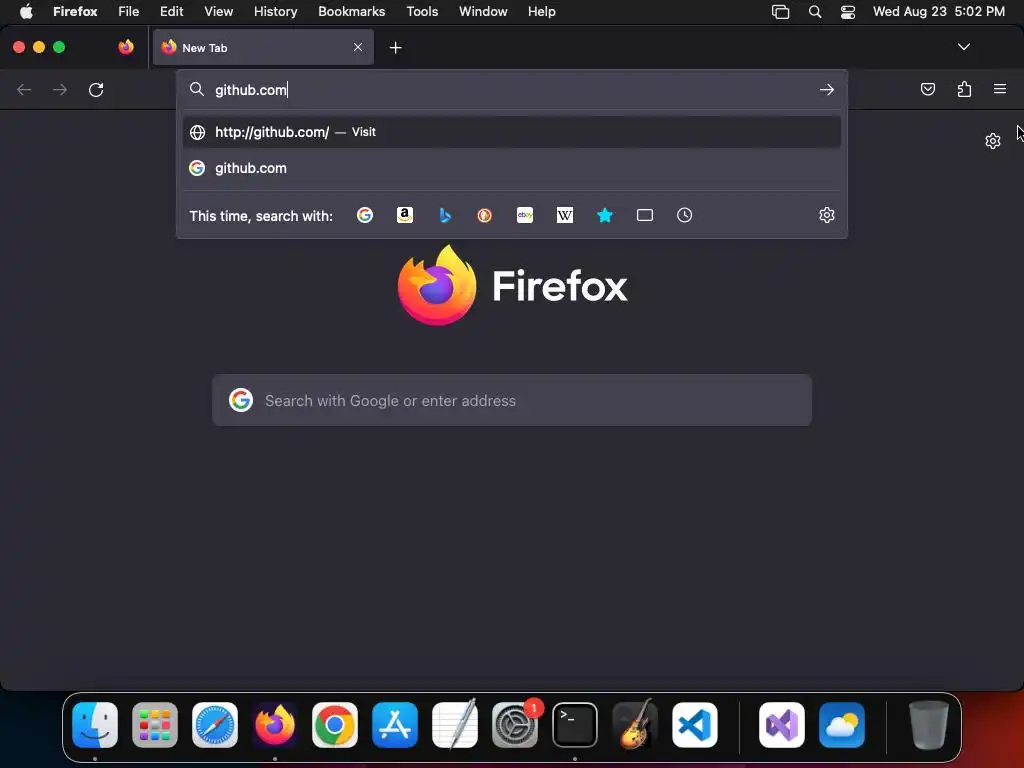Viewport: 1024px width, 768px height.
Task: Open a new tab with plus button
Action: (x=395, y=48)
